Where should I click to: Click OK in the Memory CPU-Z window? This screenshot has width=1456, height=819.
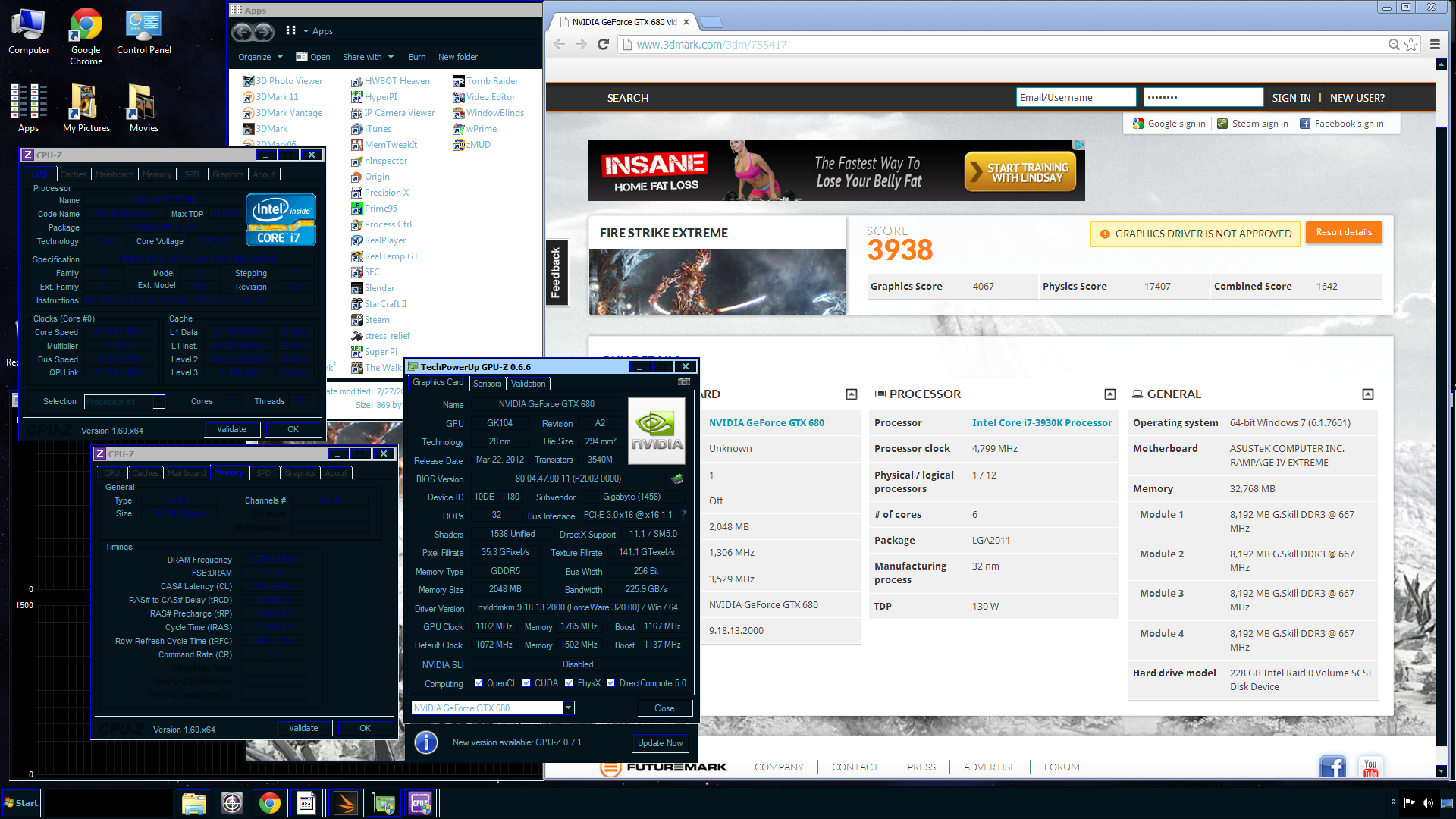point(365,728)
